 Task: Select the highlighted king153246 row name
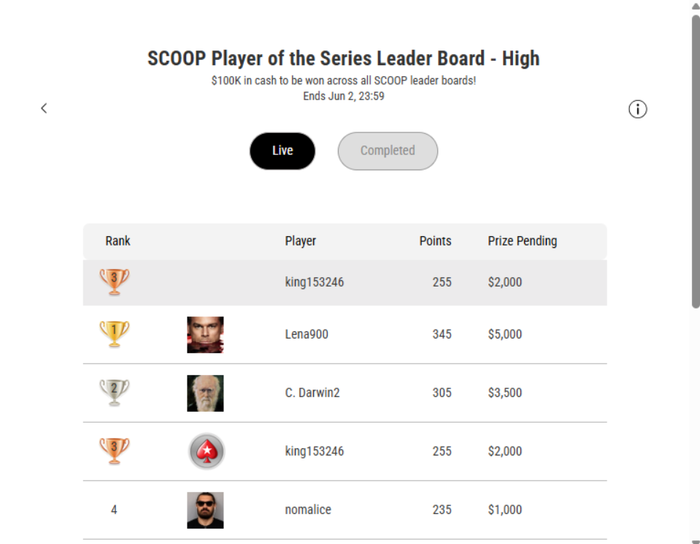314,282
